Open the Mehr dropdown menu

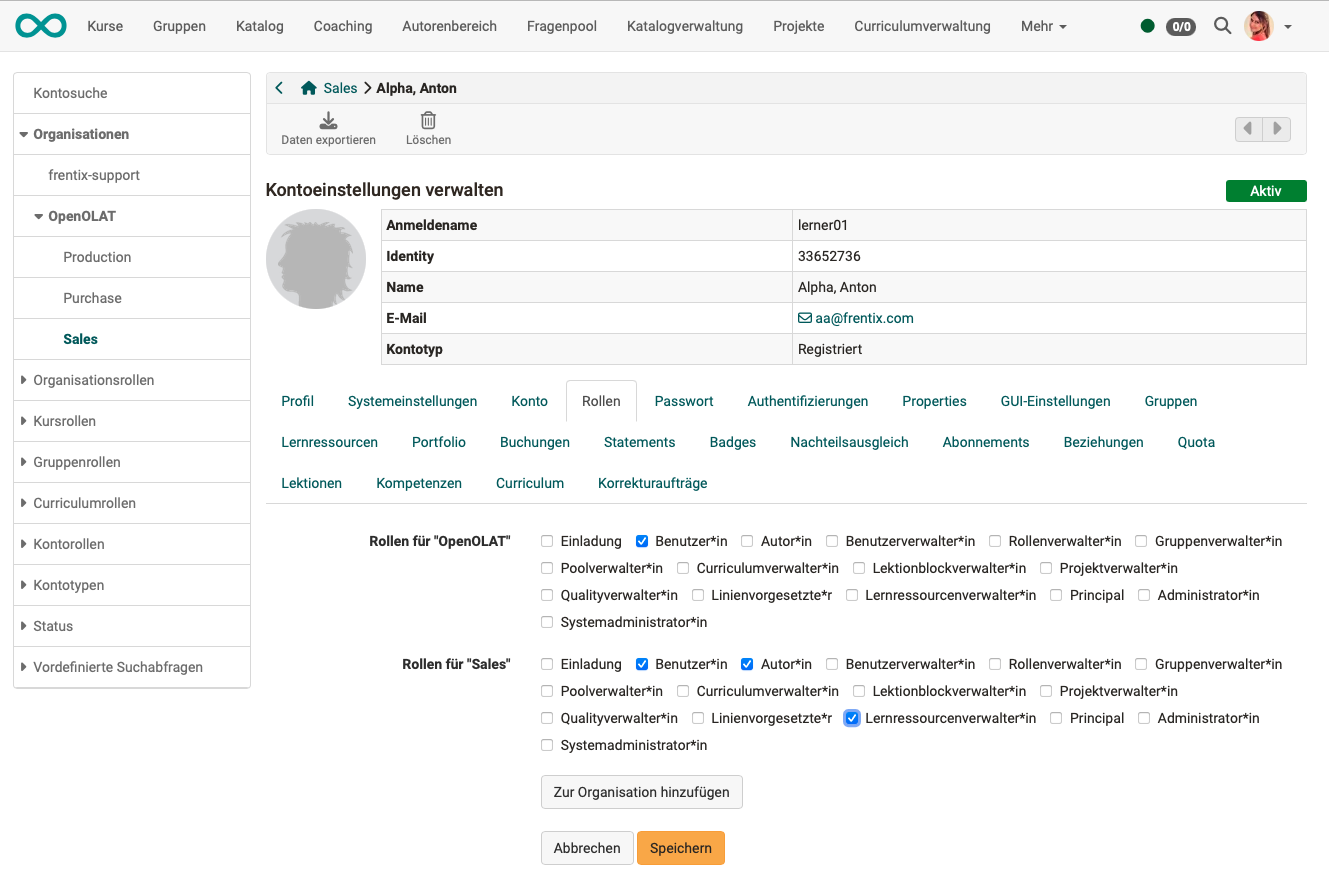coord(1043,26)
